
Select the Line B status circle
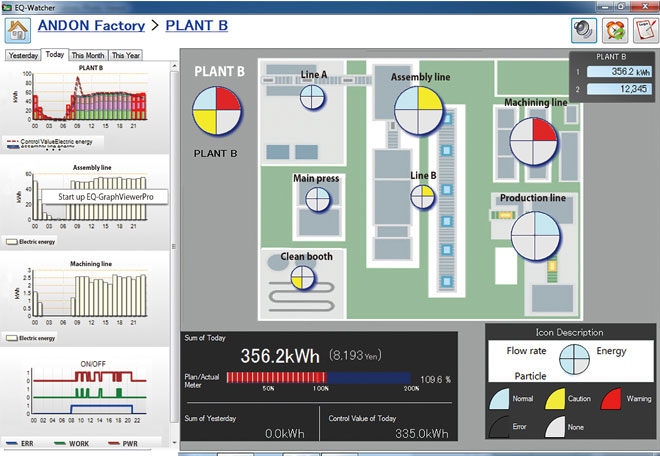click(x=423, y=196)
